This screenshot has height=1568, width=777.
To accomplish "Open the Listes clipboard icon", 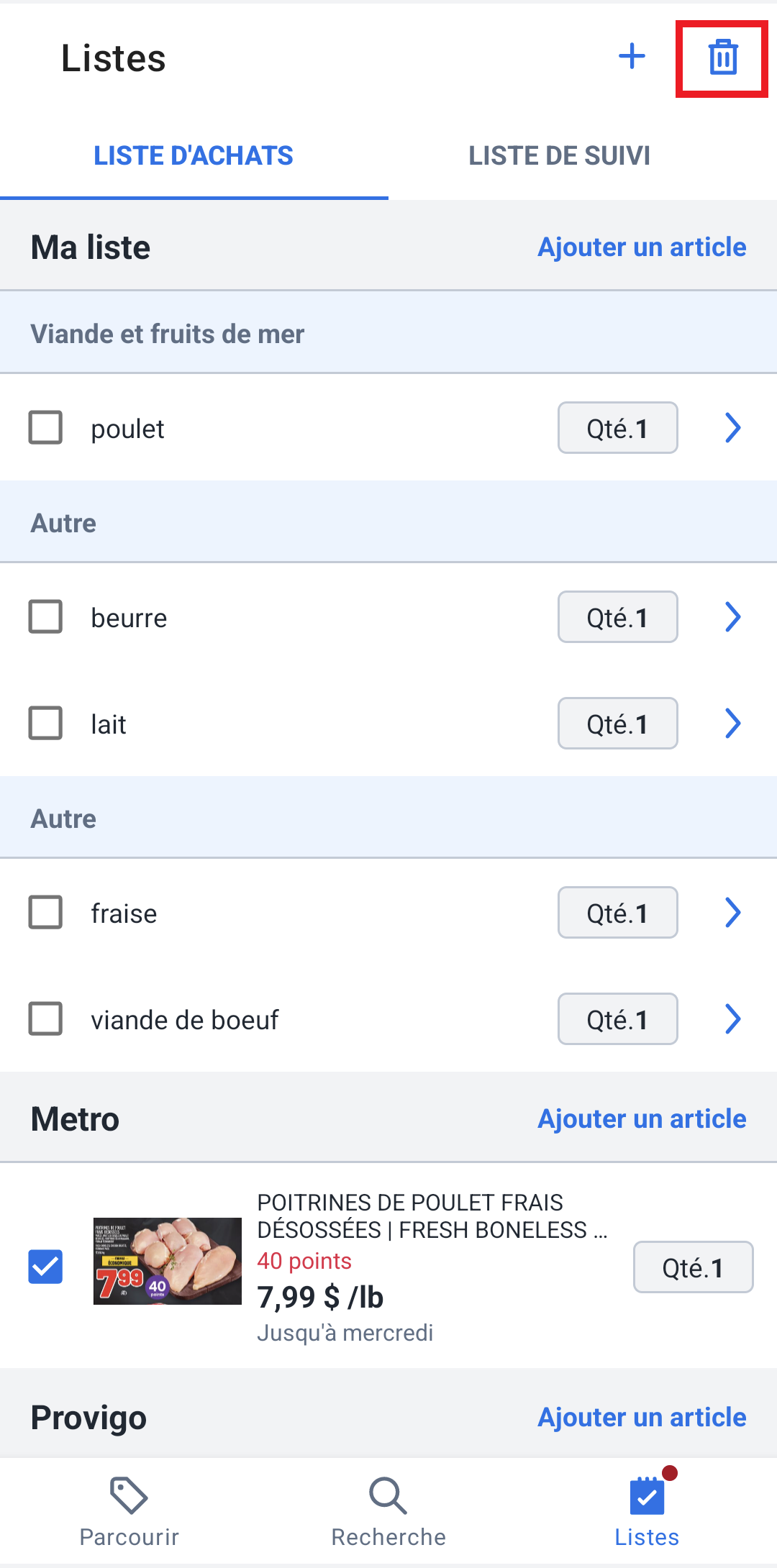I will pos(647,1495).
